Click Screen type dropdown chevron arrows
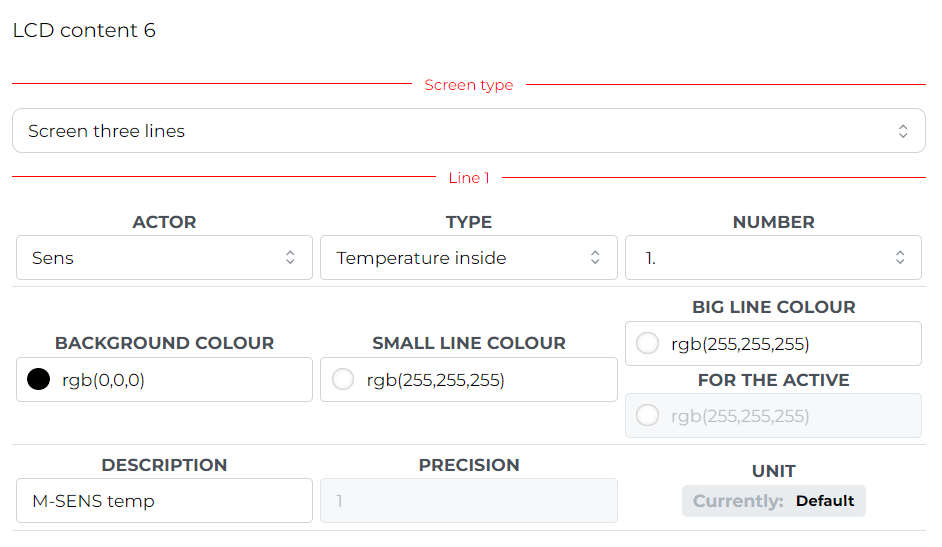 [902, 131]
